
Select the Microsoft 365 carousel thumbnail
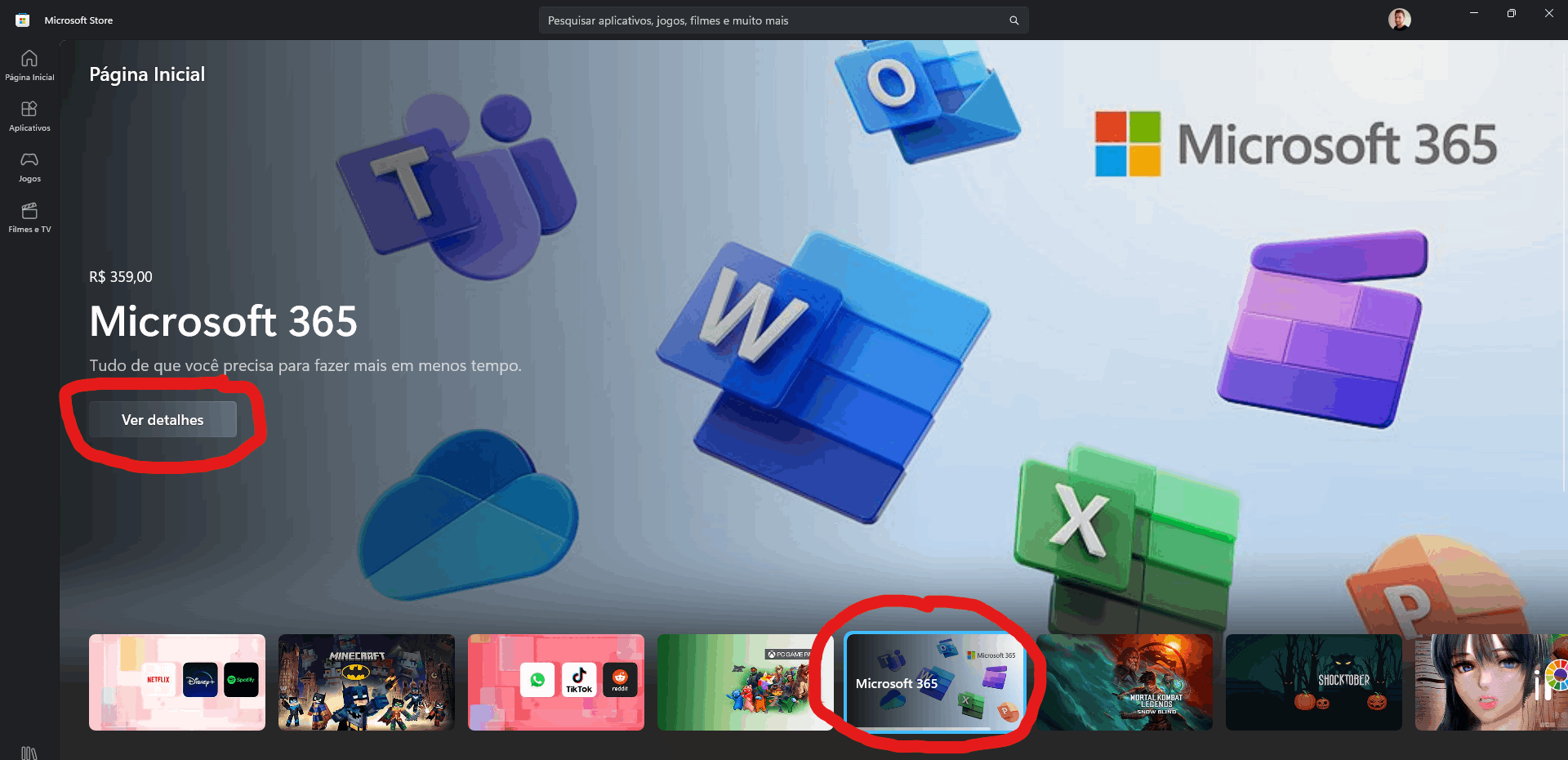[x=935, y=682]
